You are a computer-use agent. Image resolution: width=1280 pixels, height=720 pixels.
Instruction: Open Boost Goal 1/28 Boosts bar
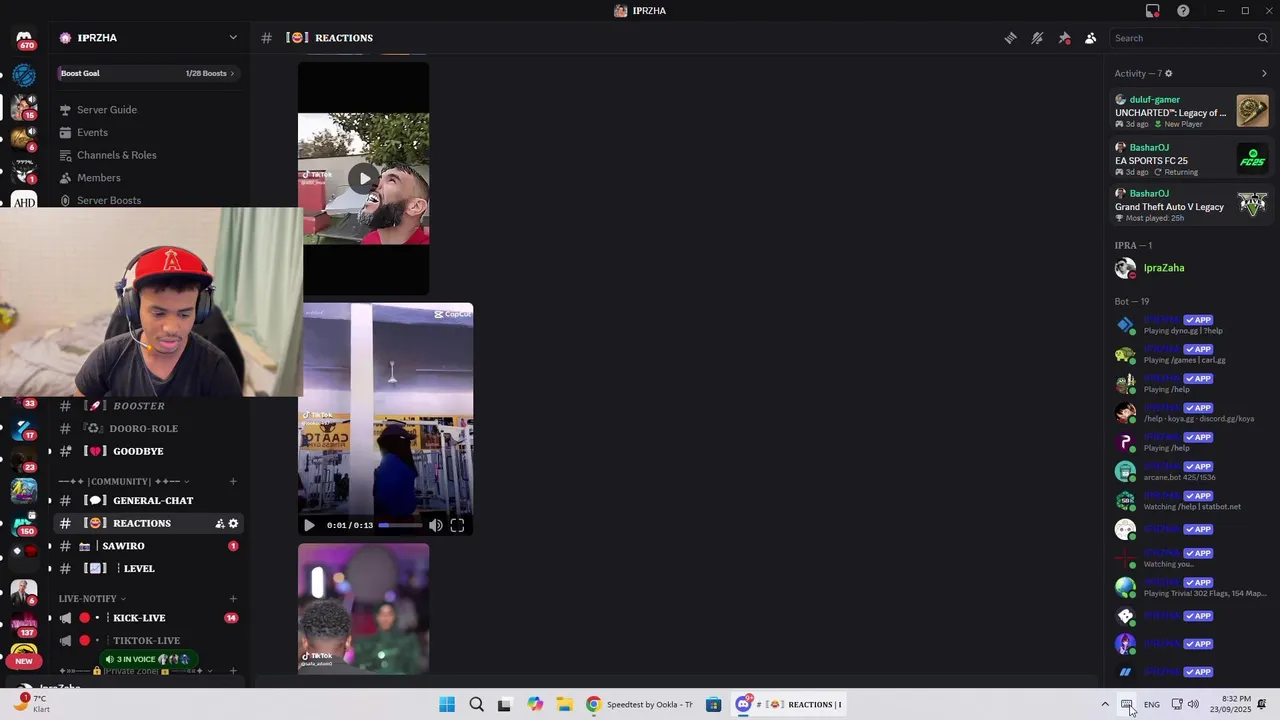click(148, 73)
